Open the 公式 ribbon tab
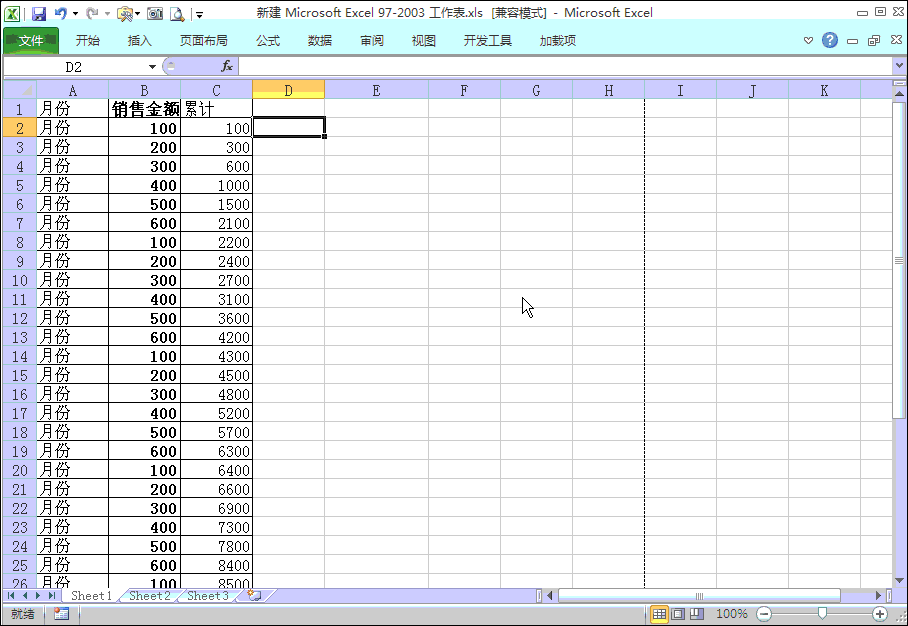Image resolution: width=908 pixels, height=626 pixels. pyautogui.click(x=268, y=41)
